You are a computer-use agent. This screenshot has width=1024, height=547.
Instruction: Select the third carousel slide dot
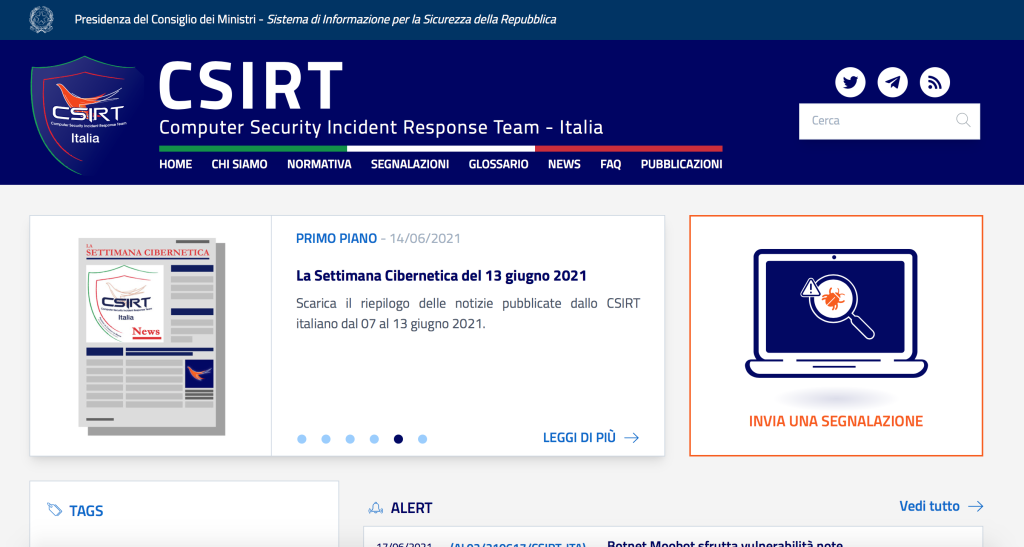(350, 439)
